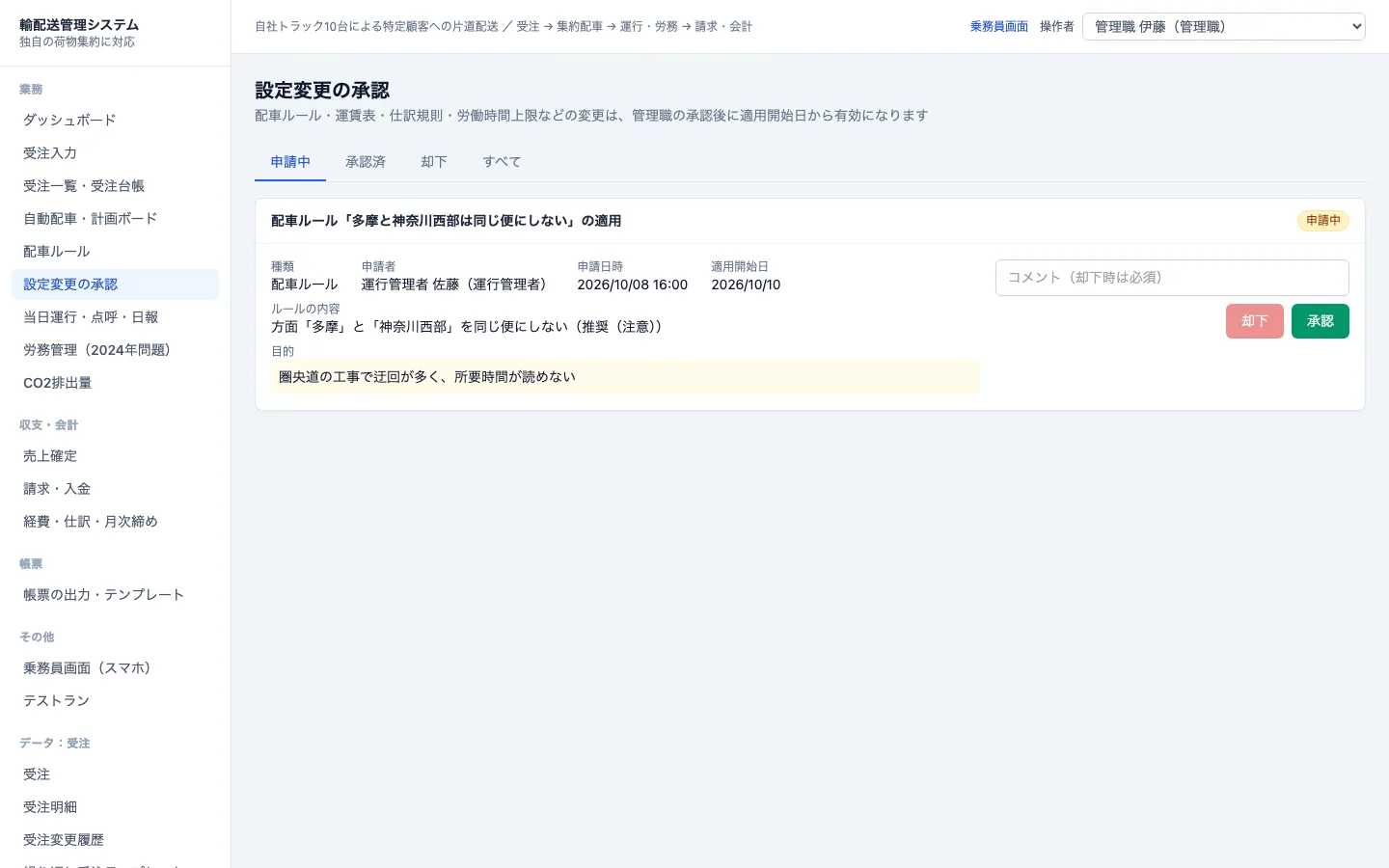Viewport: 1389px width, 868px height.
Task: Open the 乗務員画面 link in header
Action: 999,27
